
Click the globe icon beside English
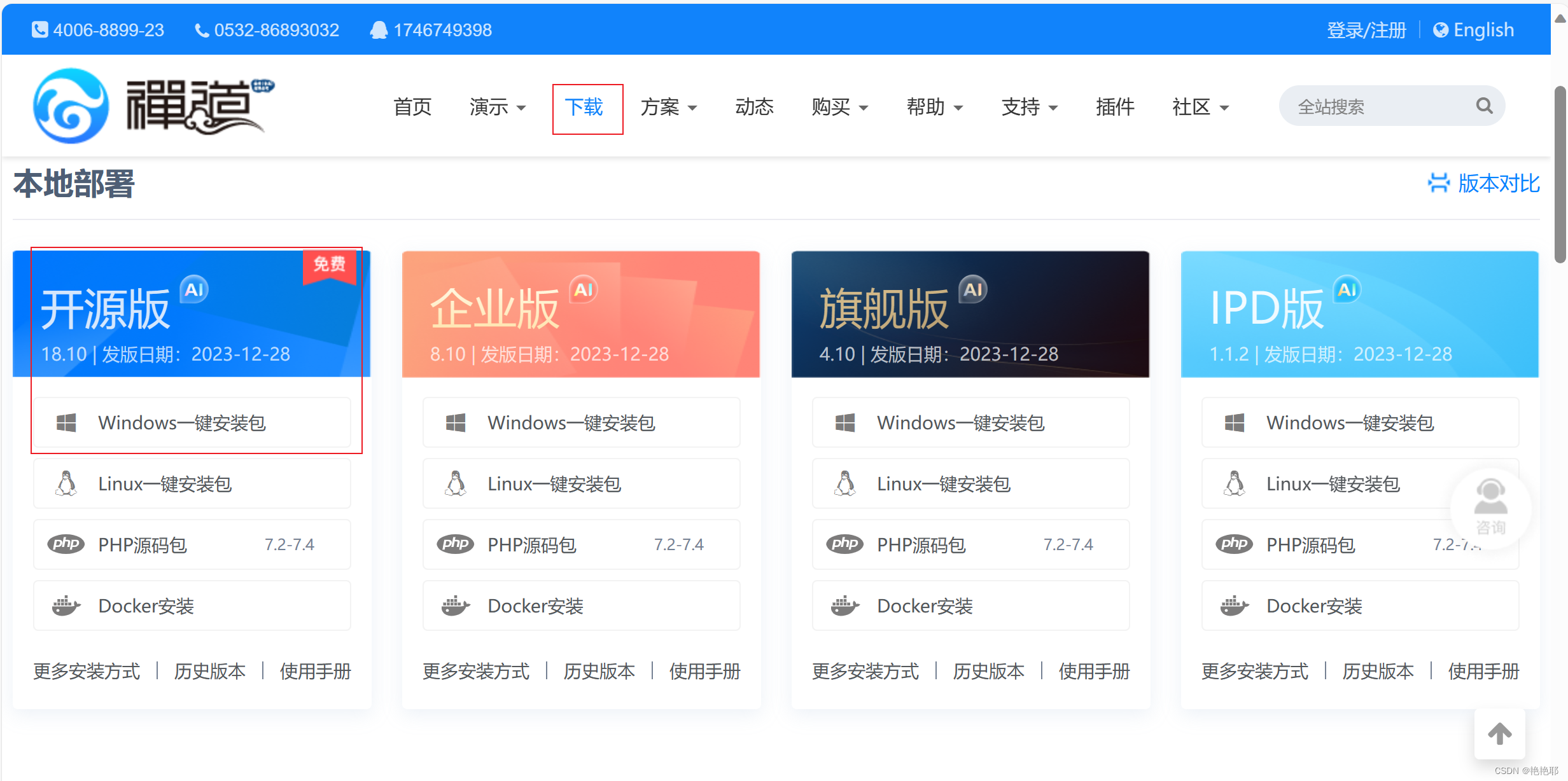coord(1441,30)
